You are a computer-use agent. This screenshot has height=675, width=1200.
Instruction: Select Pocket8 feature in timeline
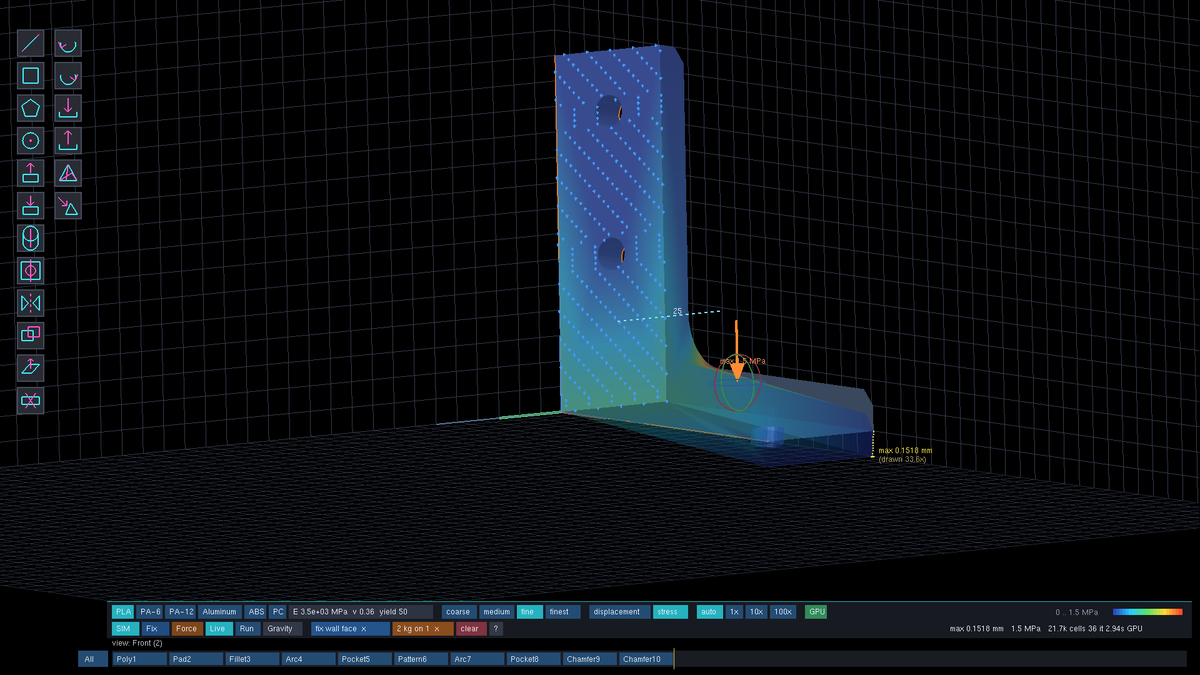(532, 659)
